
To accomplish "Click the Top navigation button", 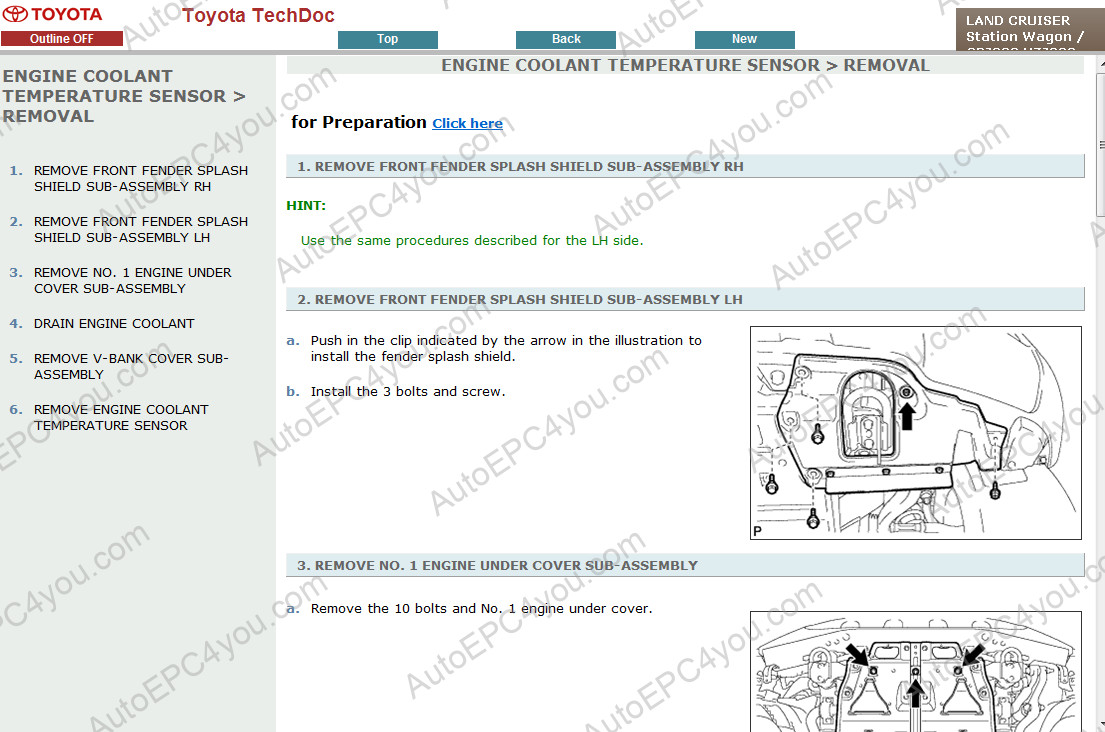I will point(387,39).
